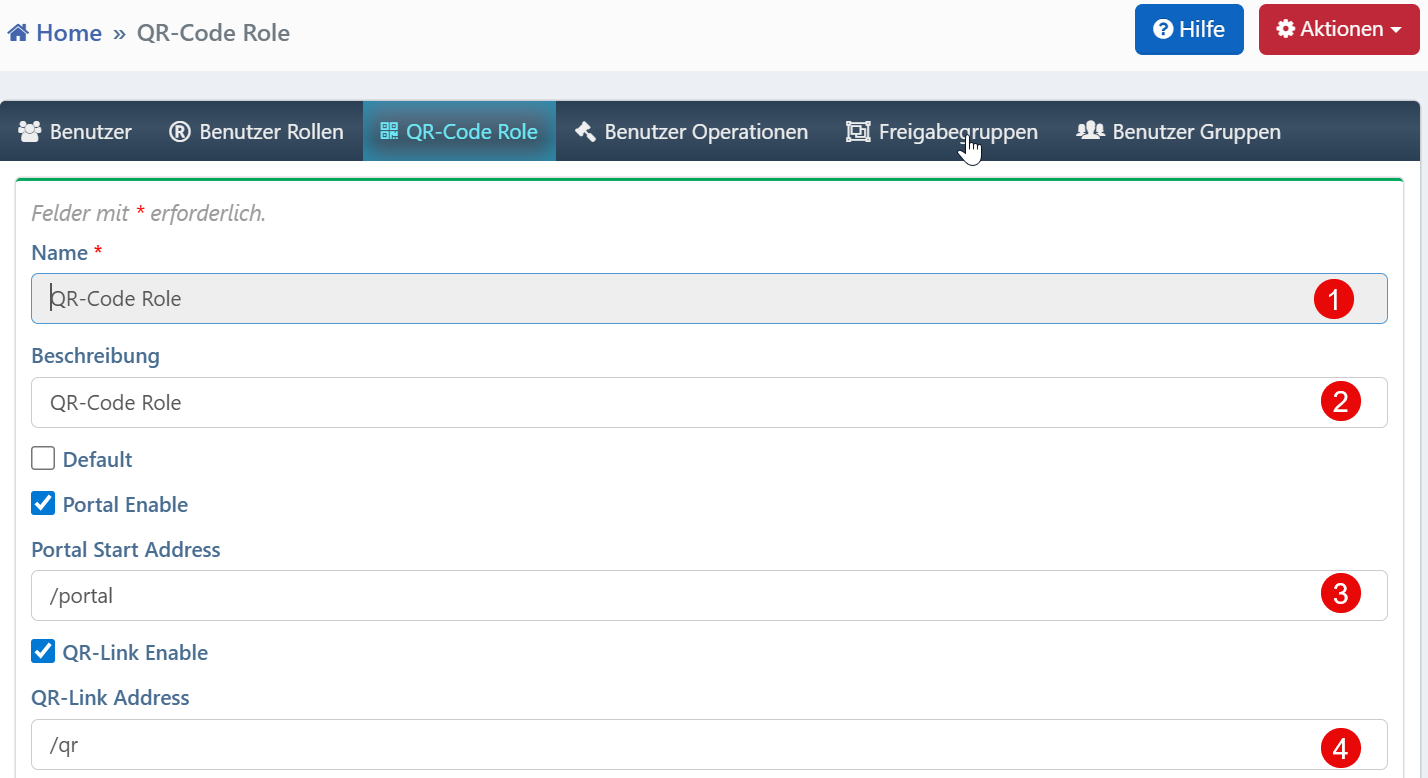Click the Benutzer Operationen gavel icon

pyautogui.click(x=585, y=131)
